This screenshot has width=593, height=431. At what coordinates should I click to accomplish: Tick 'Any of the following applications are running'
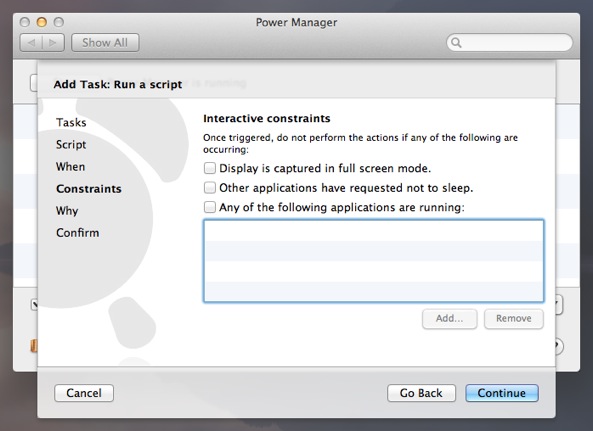[210, 207]
